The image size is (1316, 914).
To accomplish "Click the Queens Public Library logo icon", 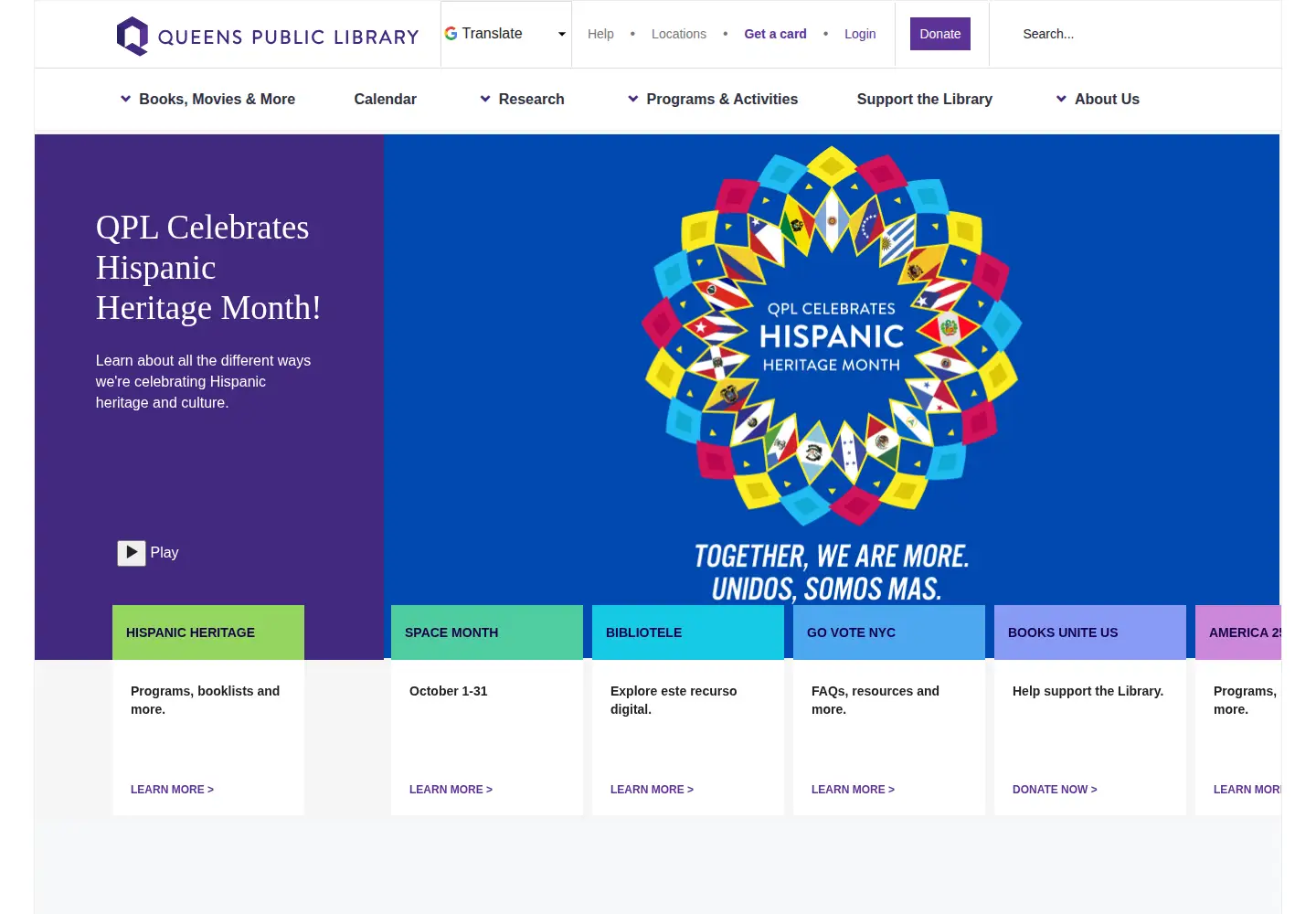I will tap(133, 37).
